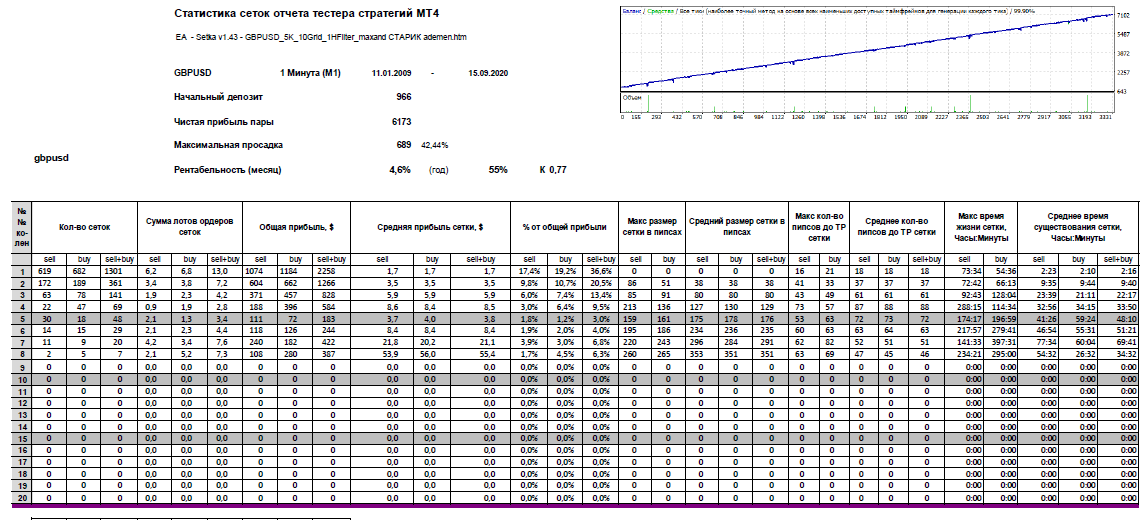The width and height of the screenshot is (1148, 520).
Task: Click the '1184' buy profit cell
Action: coord(295,271)
